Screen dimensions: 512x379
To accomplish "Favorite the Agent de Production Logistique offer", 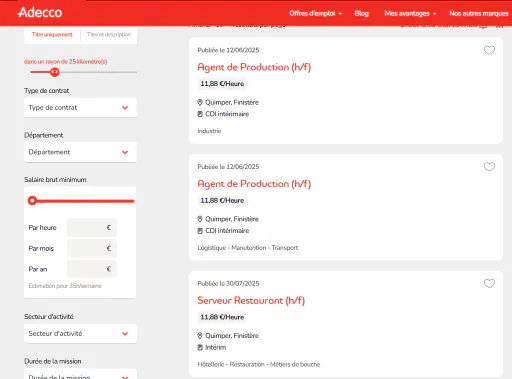I will 489,167.
